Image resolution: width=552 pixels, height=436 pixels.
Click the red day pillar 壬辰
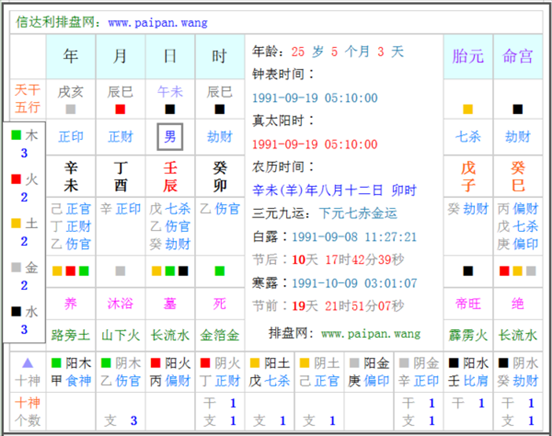[x=170, y=176]
